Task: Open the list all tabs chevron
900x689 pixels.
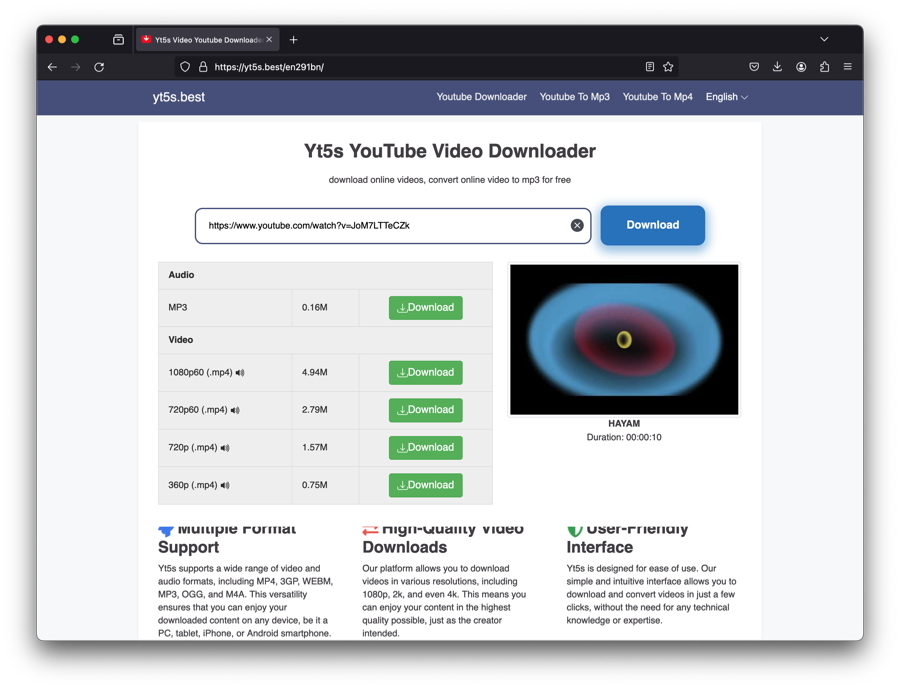Action: pyautogui.click(x=824, y=40)
